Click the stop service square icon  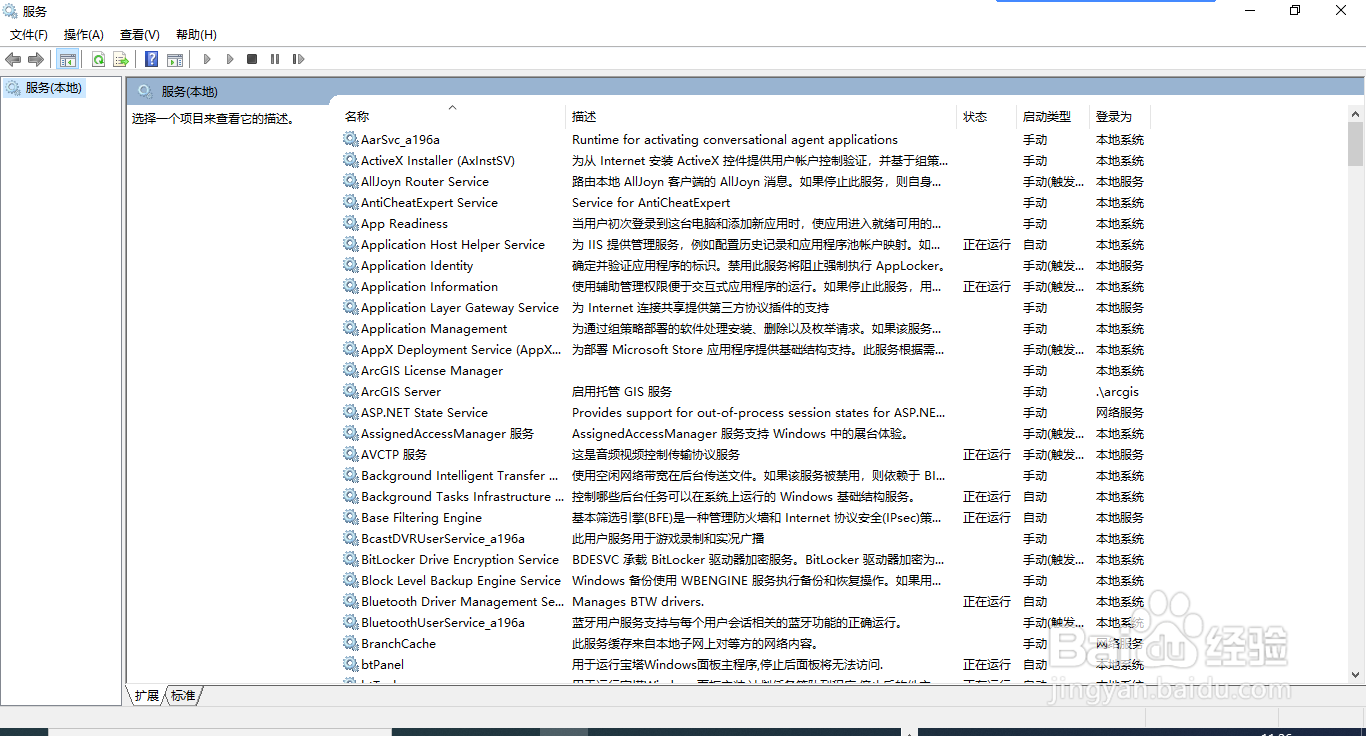252,59
